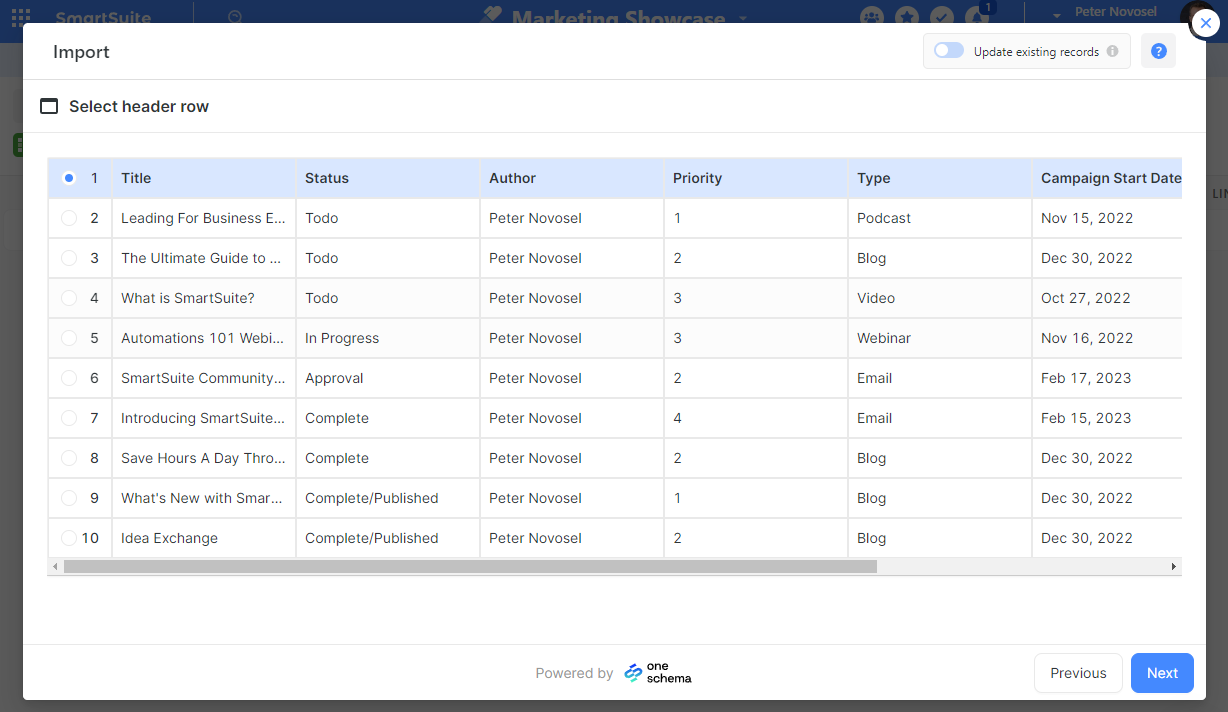Click the 'What's New with Smar...' cell
This screenshot has height=712, width=1228.
204,498
